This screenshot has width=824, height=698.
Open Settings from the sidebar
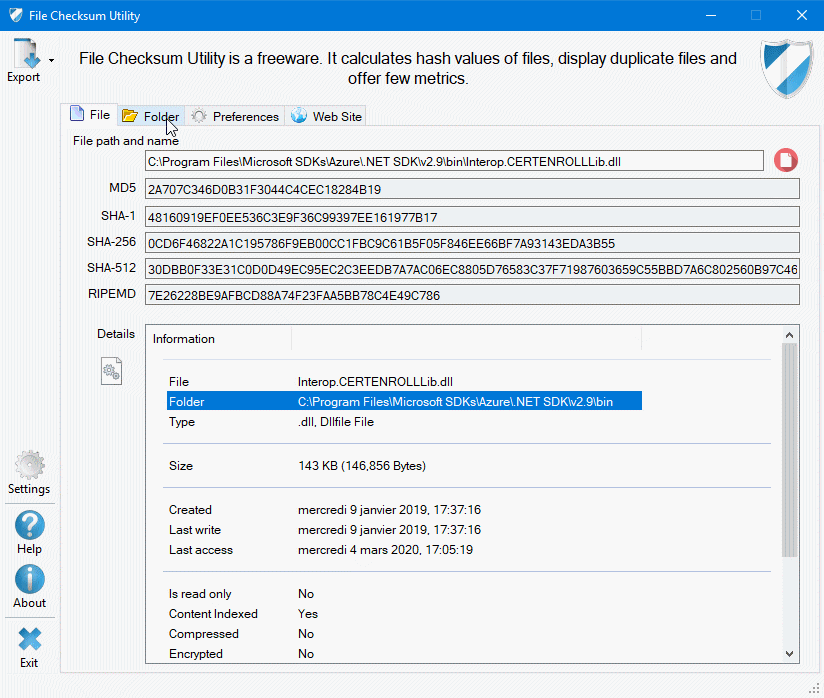pos(29,467)
